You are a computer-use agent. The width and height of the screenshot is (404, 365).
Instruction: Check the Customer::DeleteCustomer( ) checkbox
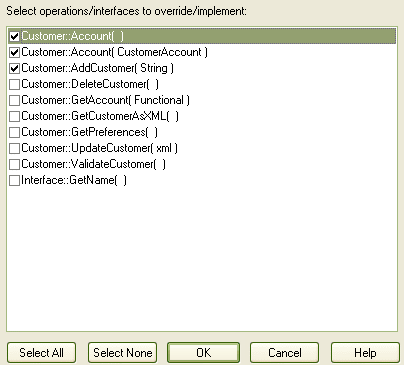pos(14,84)
